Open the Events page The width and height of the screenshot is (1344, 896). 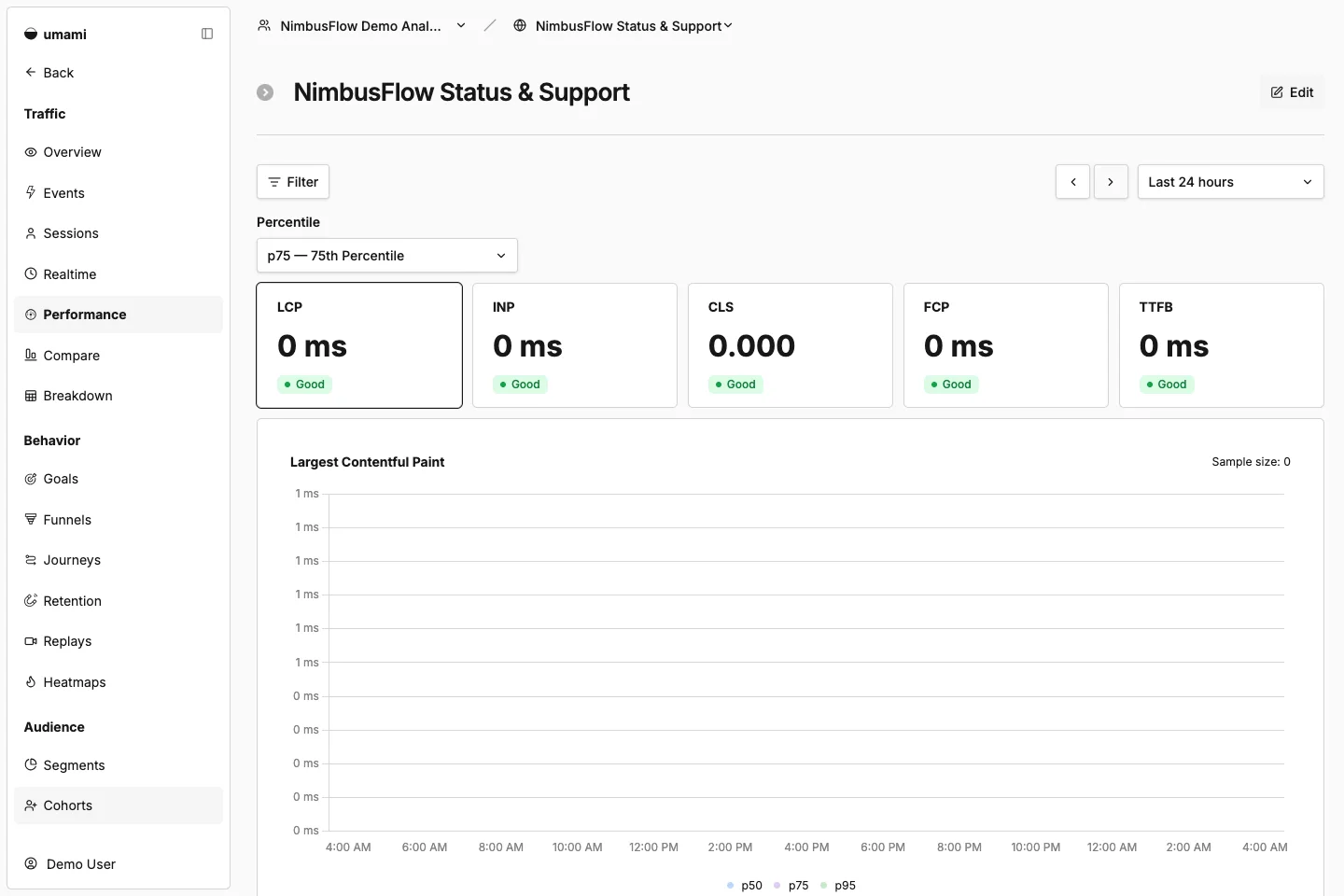119,192
